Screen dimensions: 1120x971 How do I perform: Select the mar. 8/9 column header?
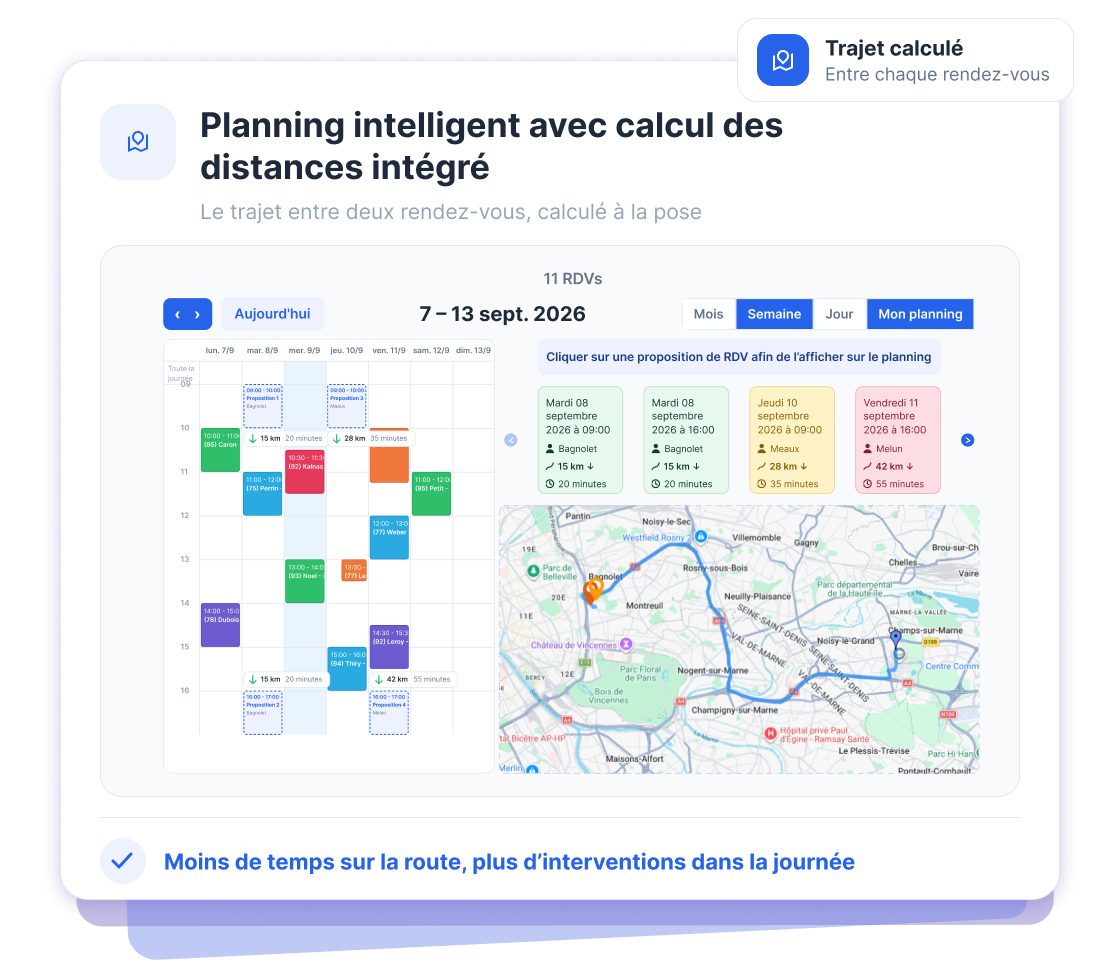(x=262, y=351)
